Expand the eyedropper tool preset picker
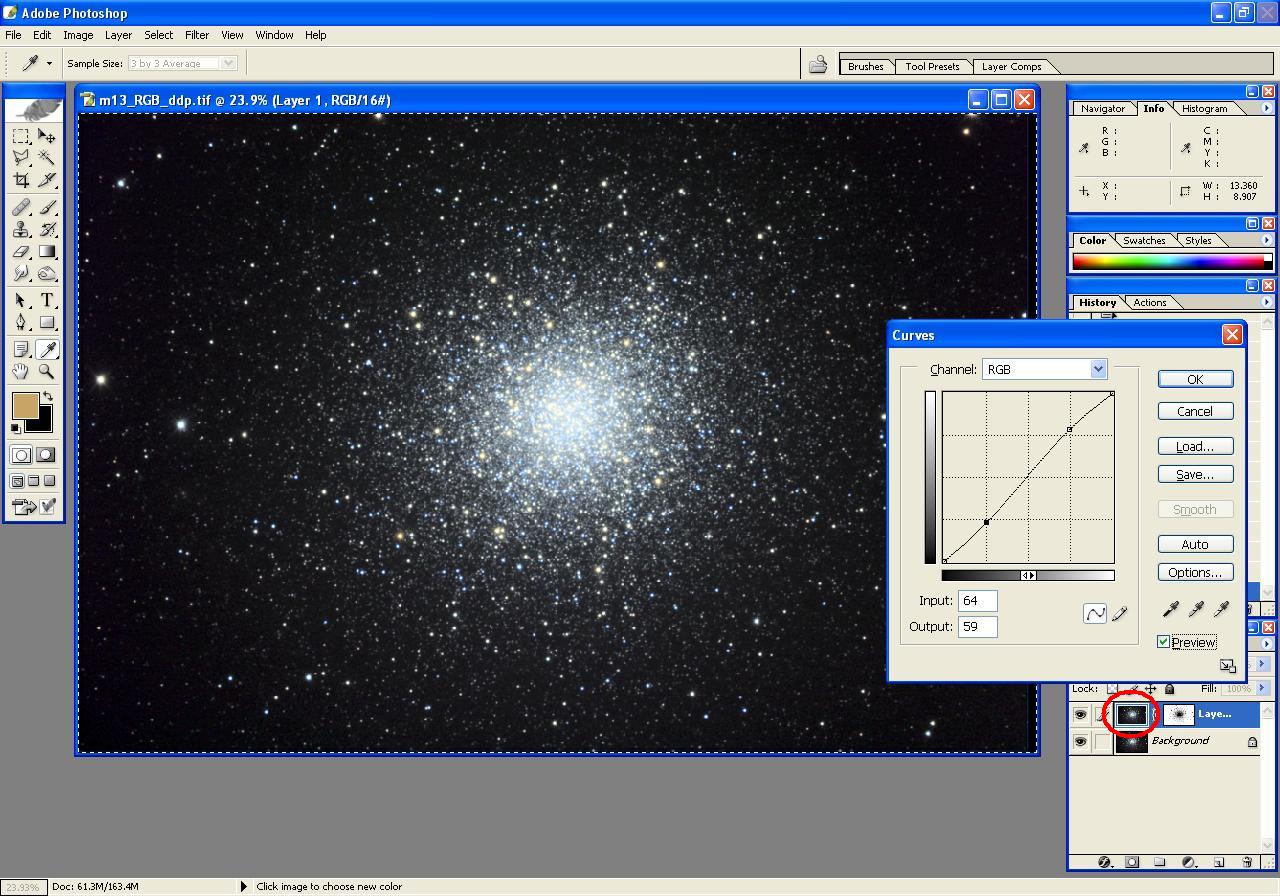The height and width of the screenshot is (896, 1280). [x=48, y=64]
